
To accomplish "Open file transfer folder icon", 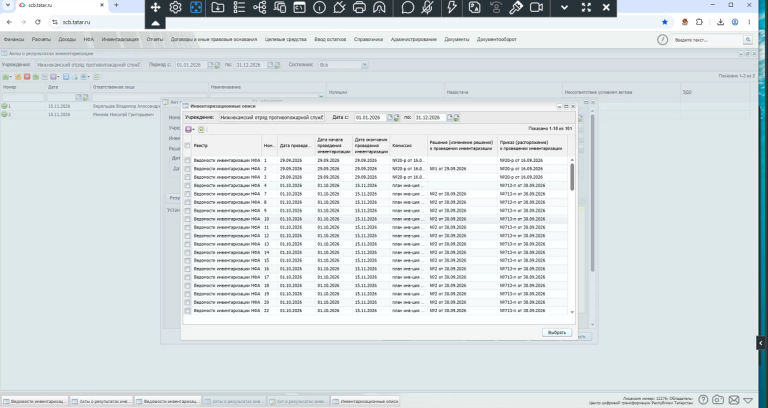I will 217,7.
